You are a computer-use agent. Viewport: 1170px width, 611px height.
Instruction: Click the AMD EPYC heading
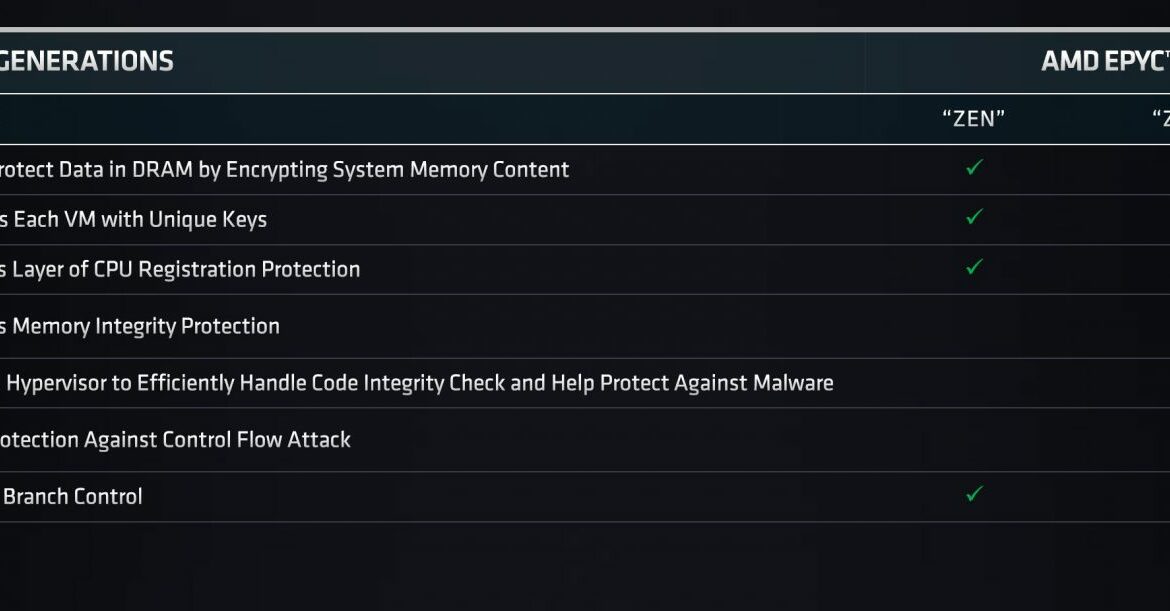click(1106, 61)
